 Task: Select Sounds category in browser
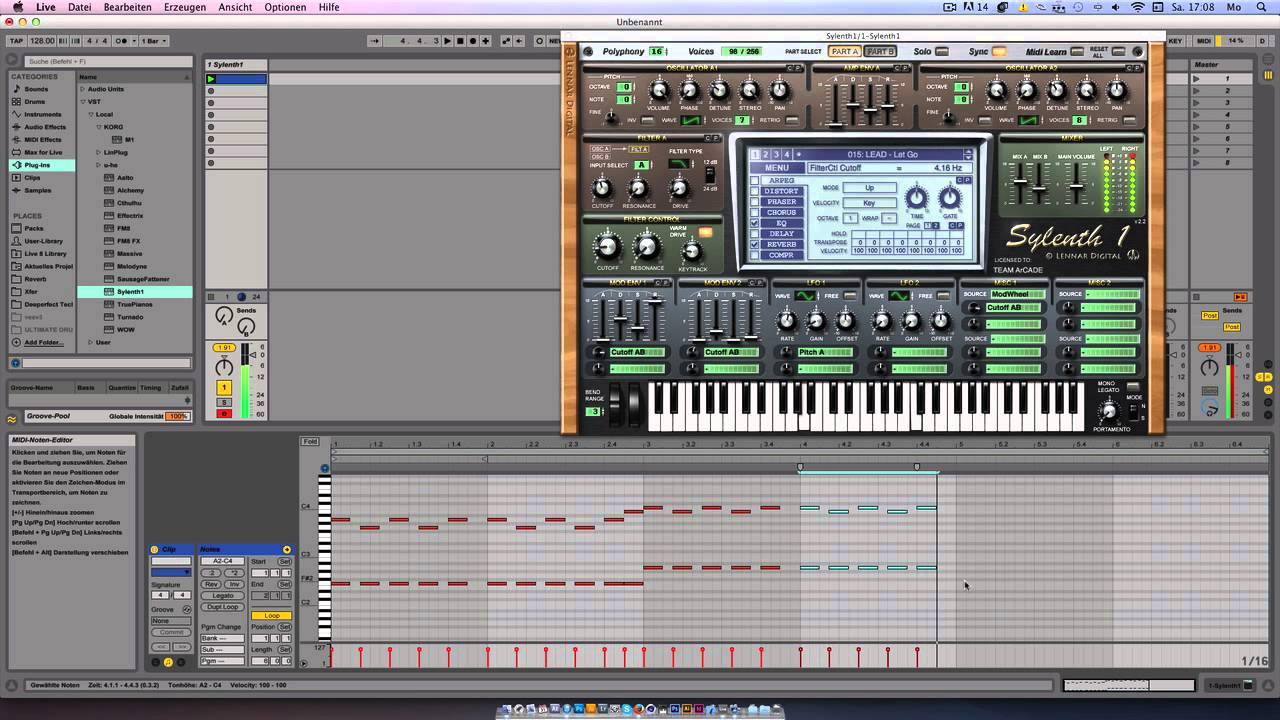pos(36,89)
